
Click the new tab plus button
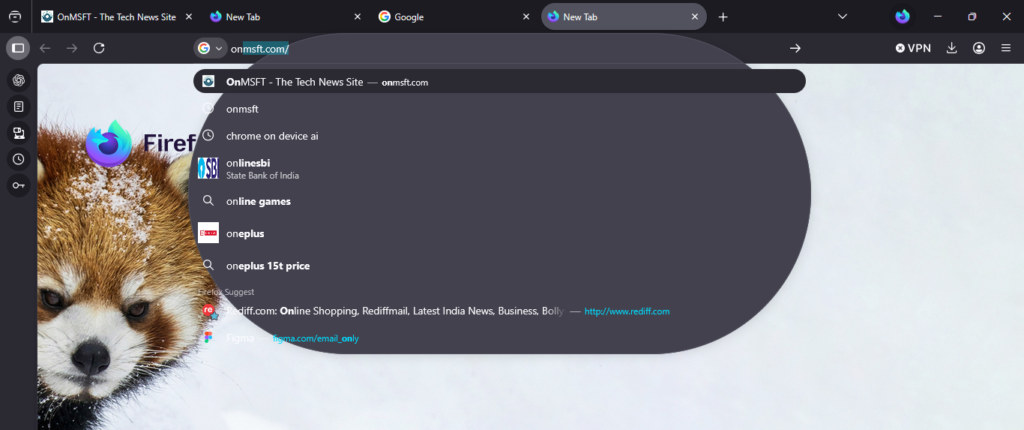click(x=723, y=17)
